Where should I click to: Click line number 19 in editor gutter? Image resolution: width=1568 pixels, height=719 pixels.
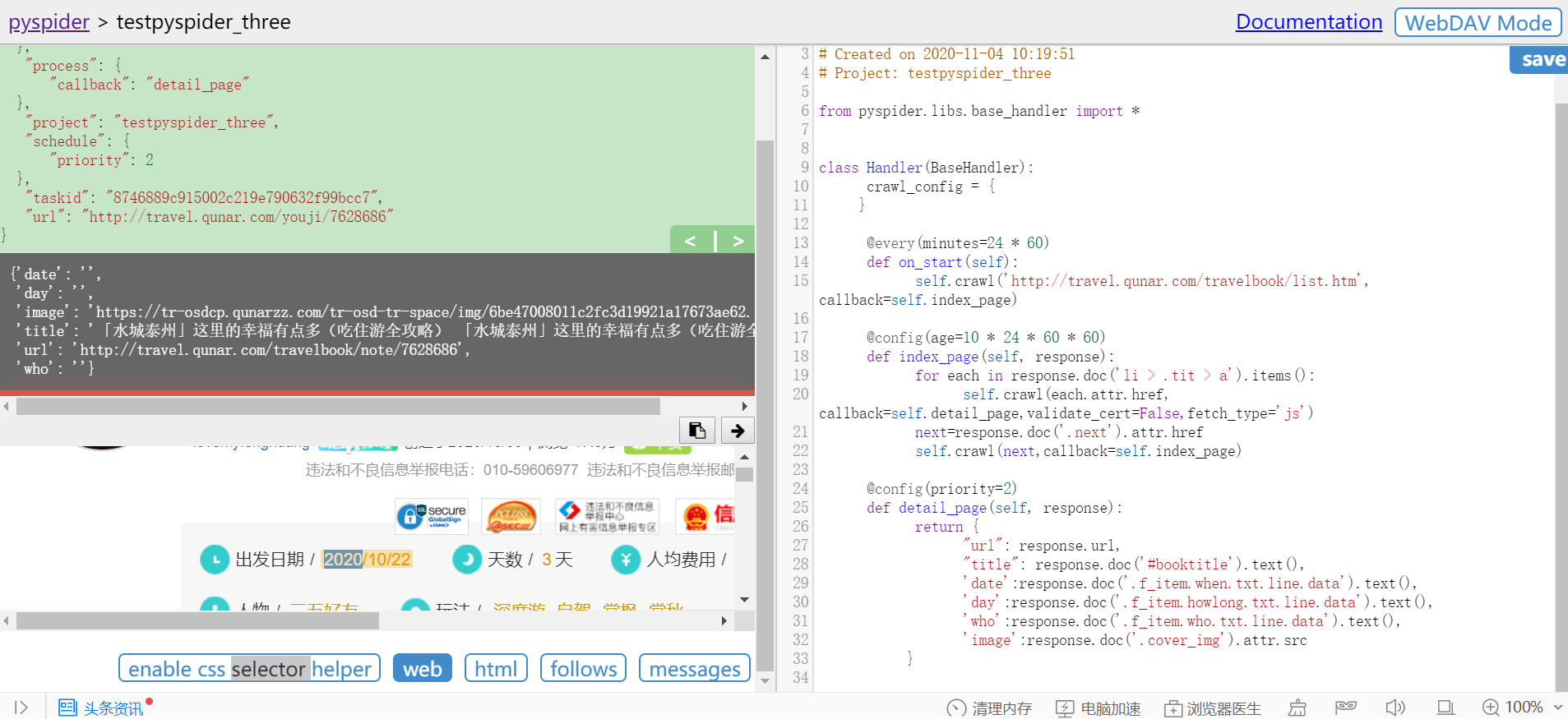pos(800,376)
